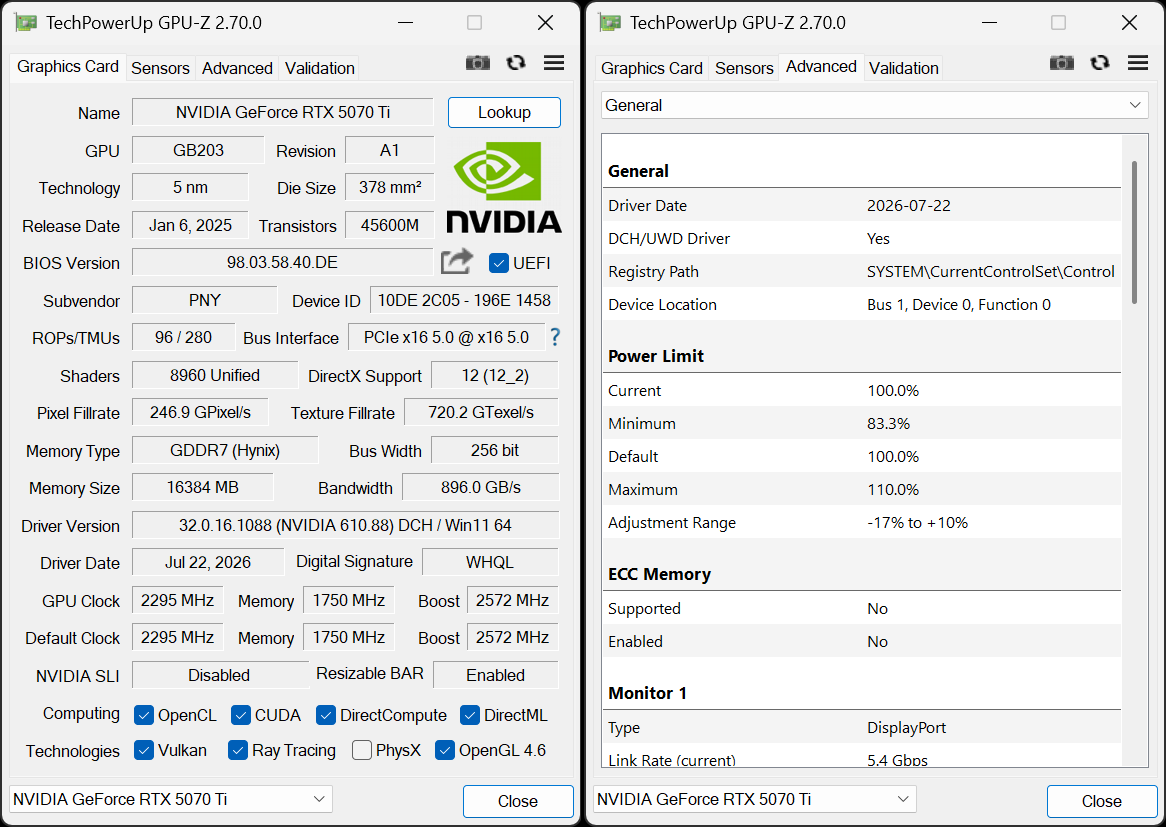Click the Power Limit Maximum 110.0% row
This screenshot has width=1166, height=827.
point(861,489)
